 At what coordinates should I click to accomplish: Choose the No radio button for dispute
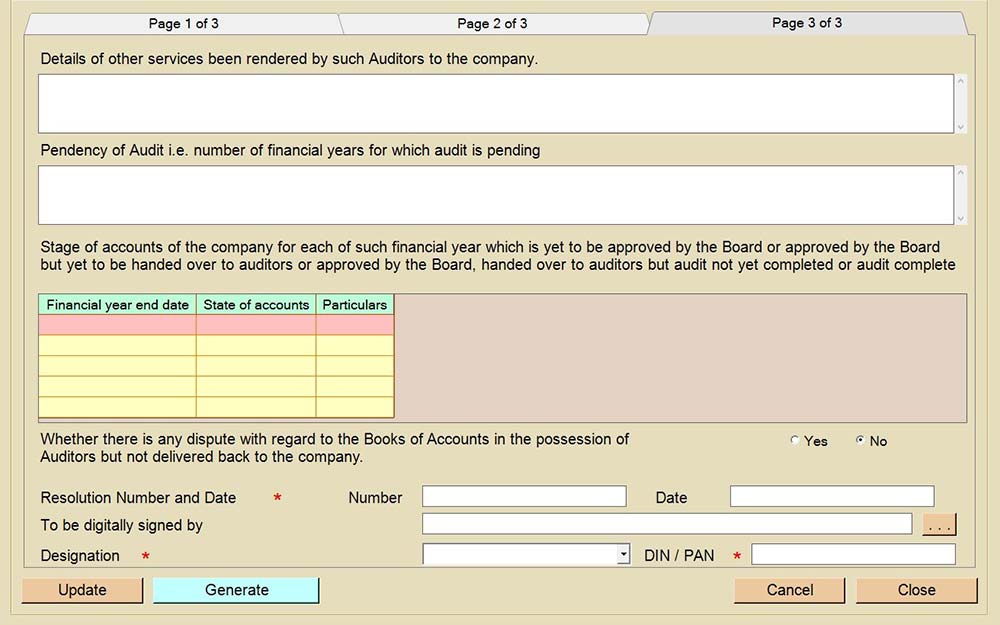pos(860,441)
